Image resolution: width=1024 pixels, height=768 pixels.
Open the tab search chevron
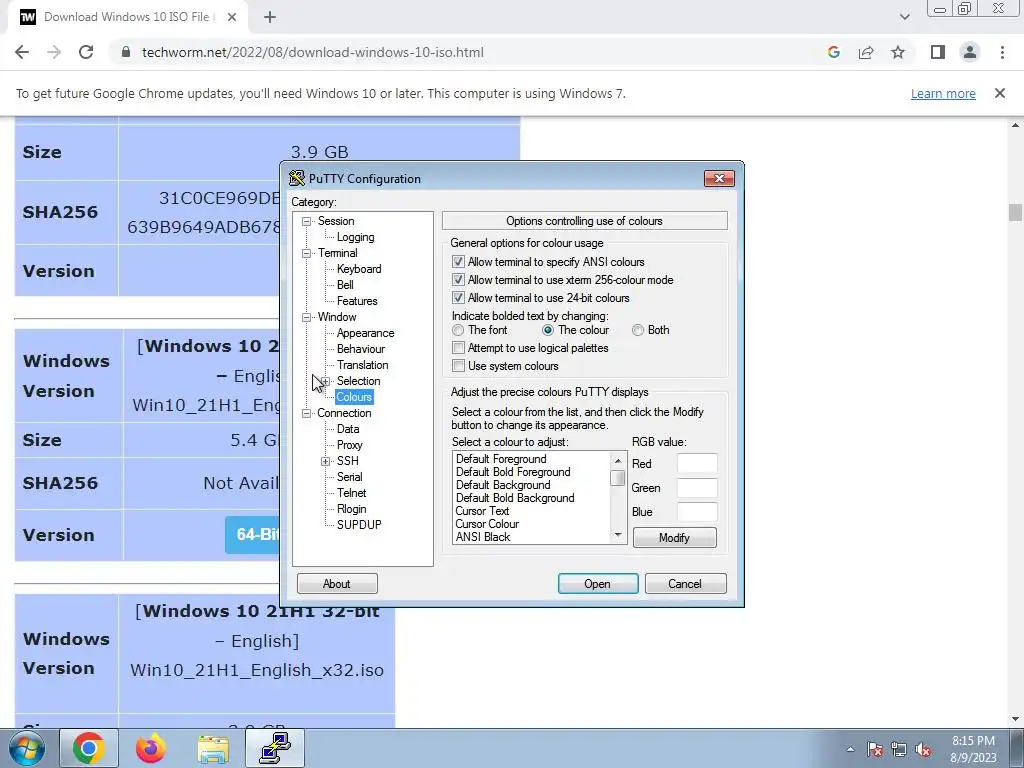tap(904, 17)
